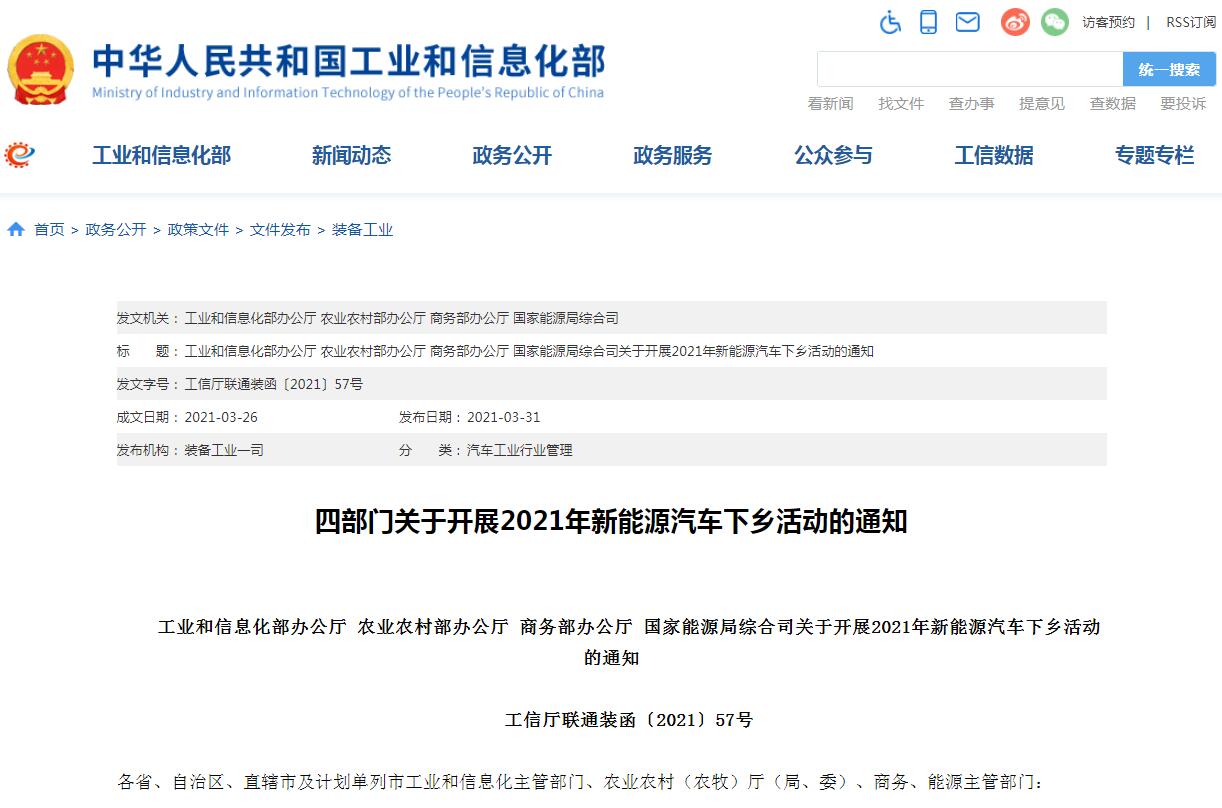Screen dimensions: 1222x808
Task: Open 新闻动态 navigation menu
Action: pos(351,155)
